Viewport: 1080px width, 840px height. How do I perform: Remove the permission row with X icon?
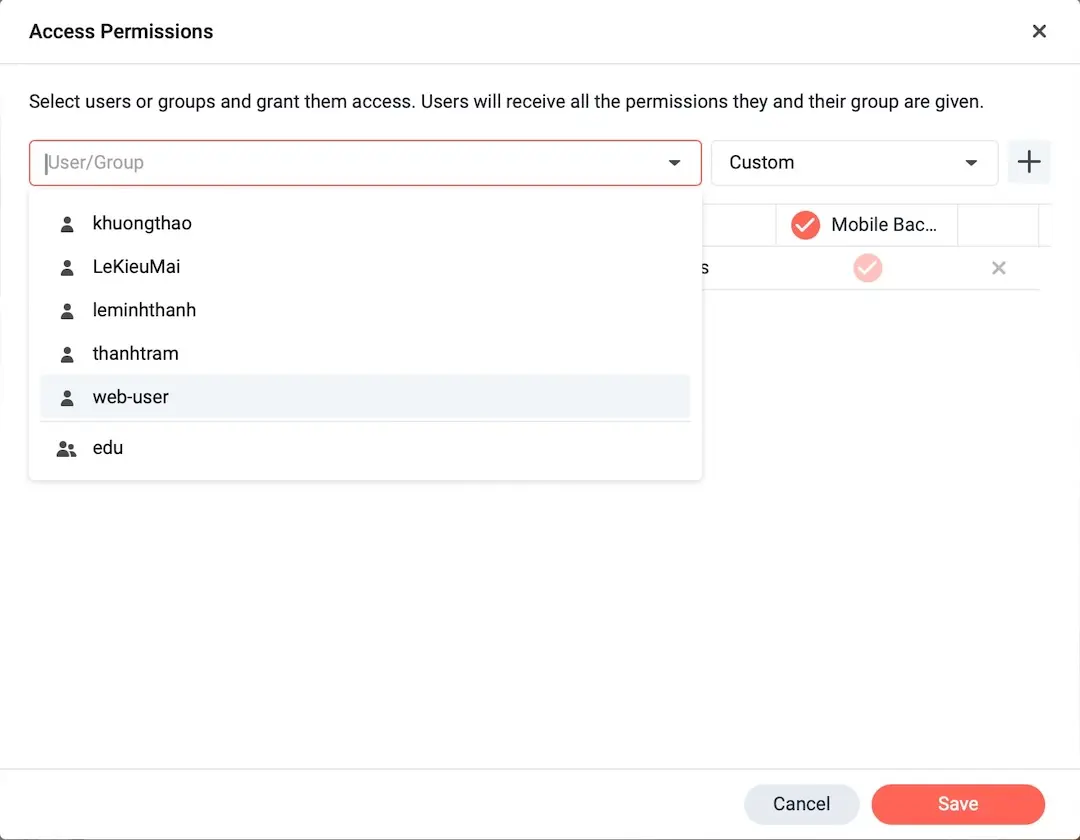[x=998, y=268]
